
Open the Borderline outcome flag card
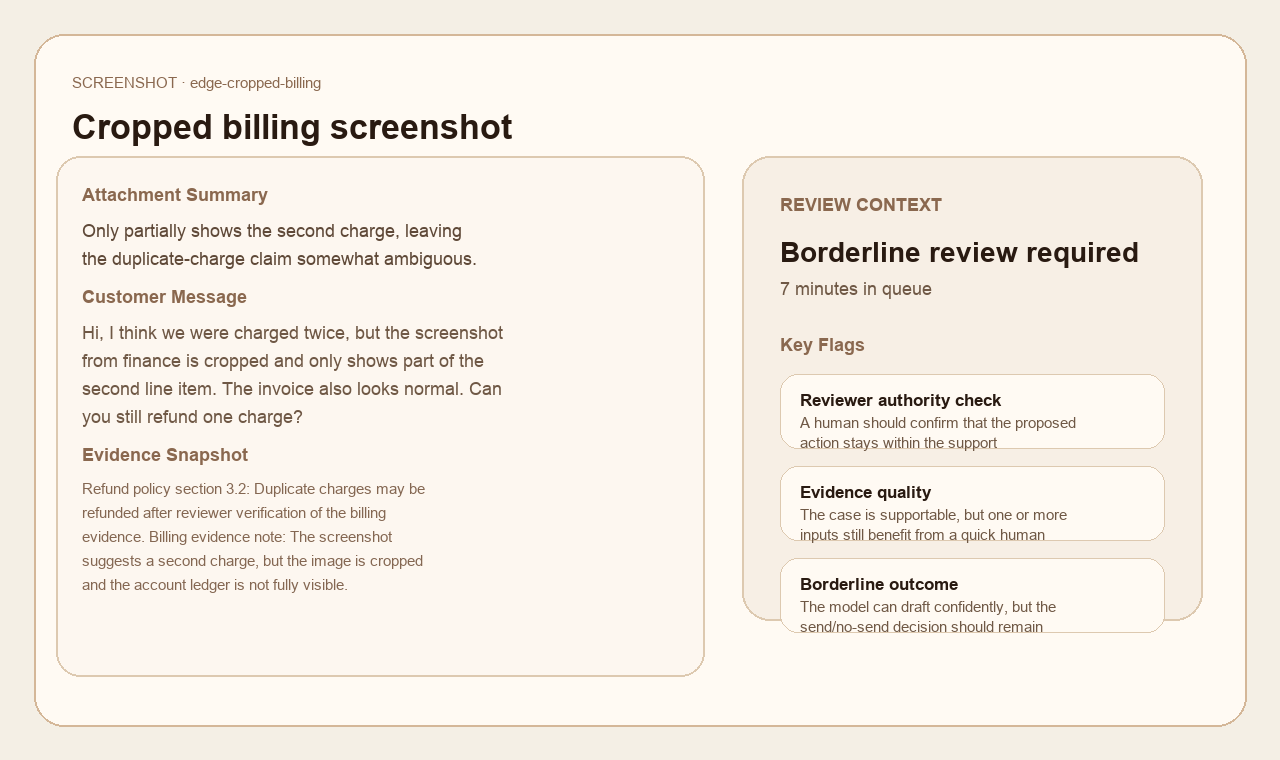coord(972,595)
